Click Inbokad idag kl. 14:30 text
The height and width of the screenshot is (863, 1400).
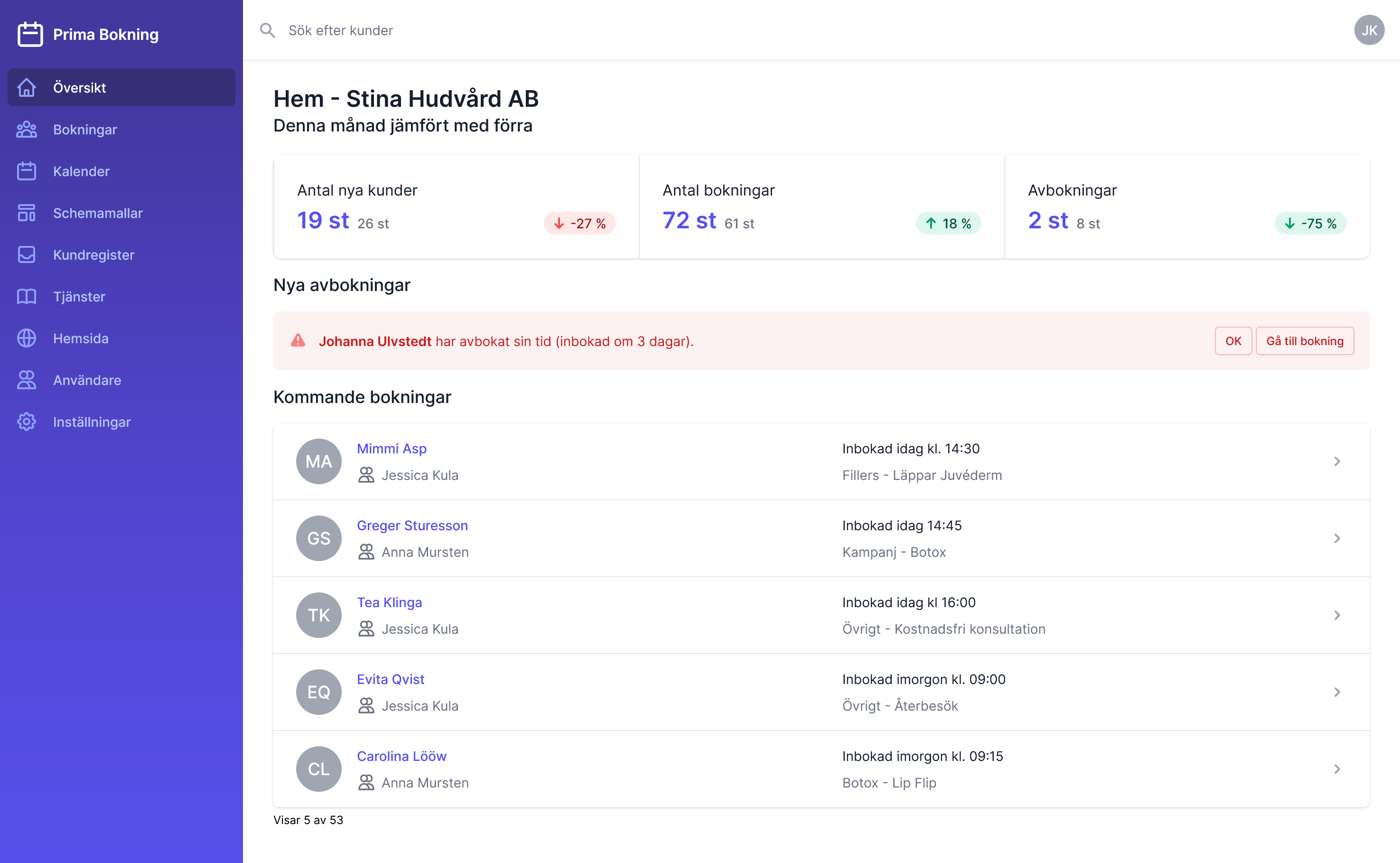tap(911, 449)
